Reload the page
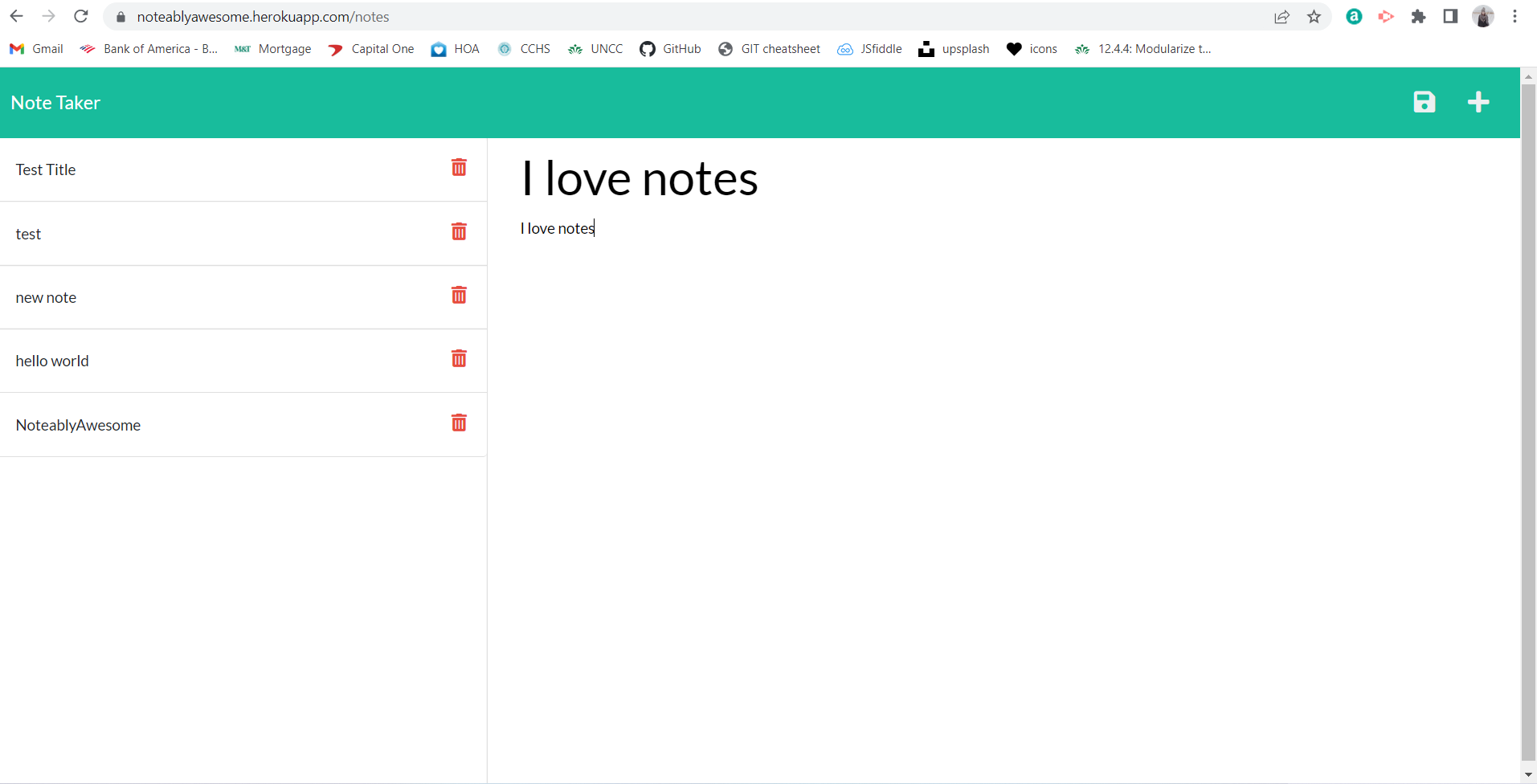This screenshot has width=1537, height=784. (x=80, y=16)
